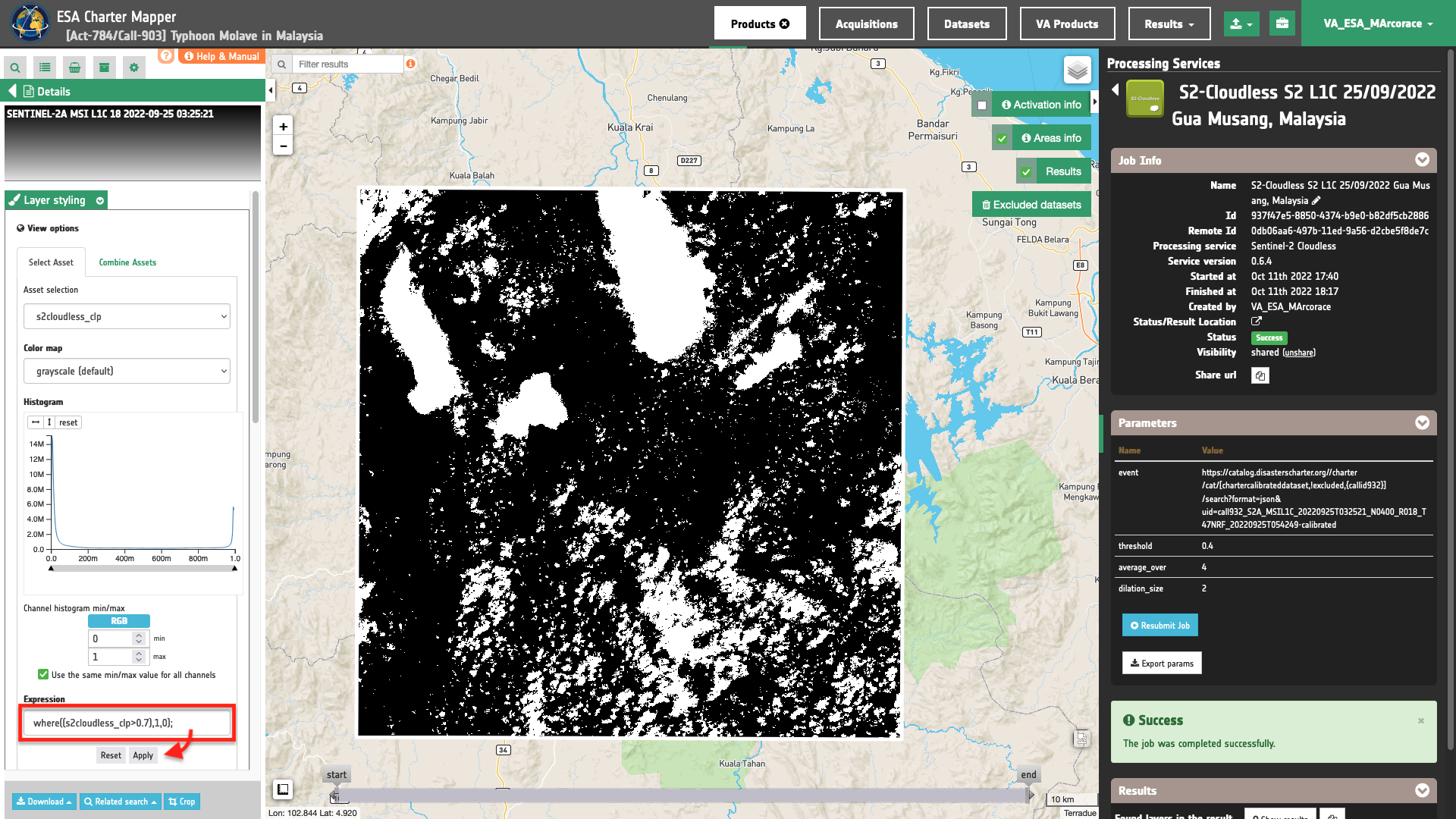The image size is (1456, 819).
Task: Go back using the Details arrow
Action: pyautogui.click(x=12, y=91)
